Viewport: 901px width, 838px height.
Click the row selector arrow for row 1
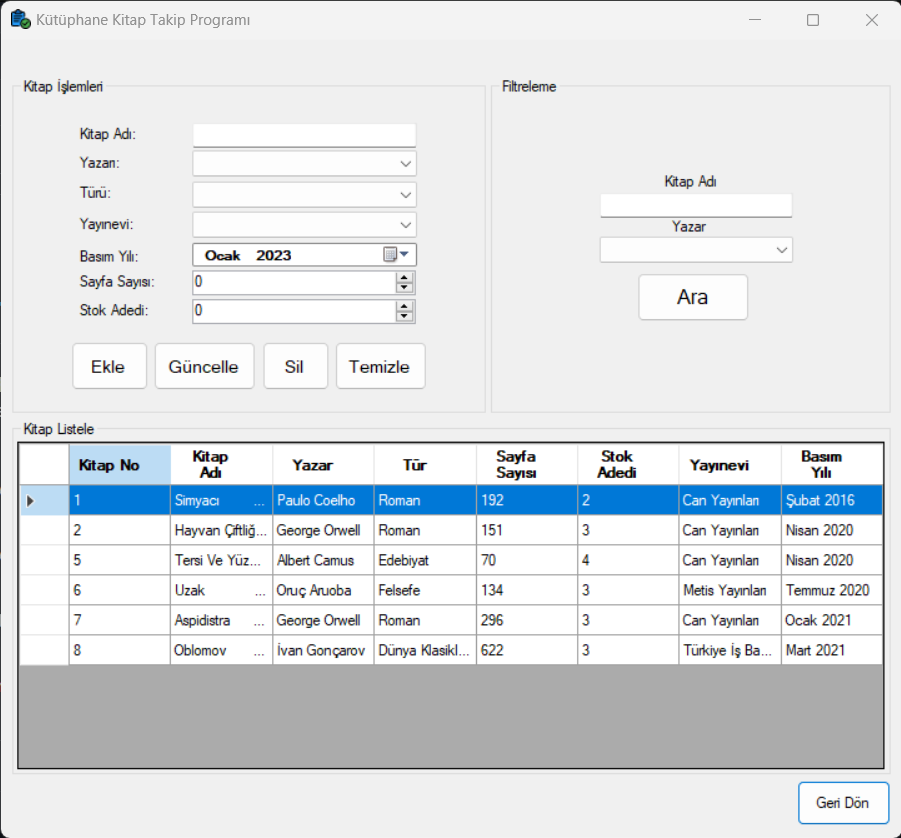coord(30,501)
